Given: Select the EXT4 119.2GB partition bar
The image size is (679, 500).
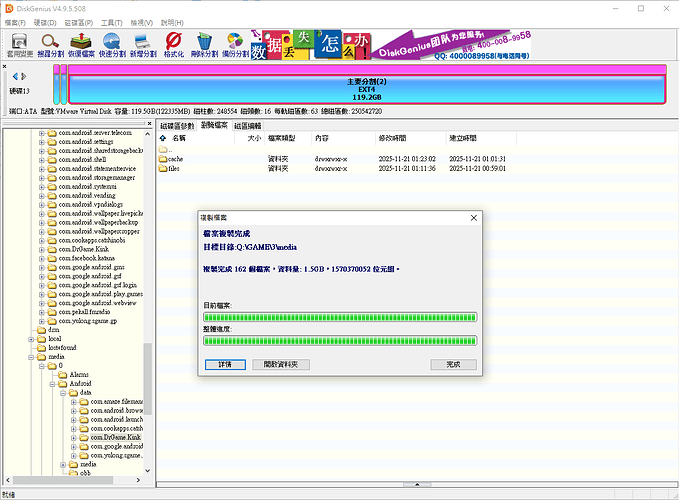Looking at the screenshot, I should point(366,88).
